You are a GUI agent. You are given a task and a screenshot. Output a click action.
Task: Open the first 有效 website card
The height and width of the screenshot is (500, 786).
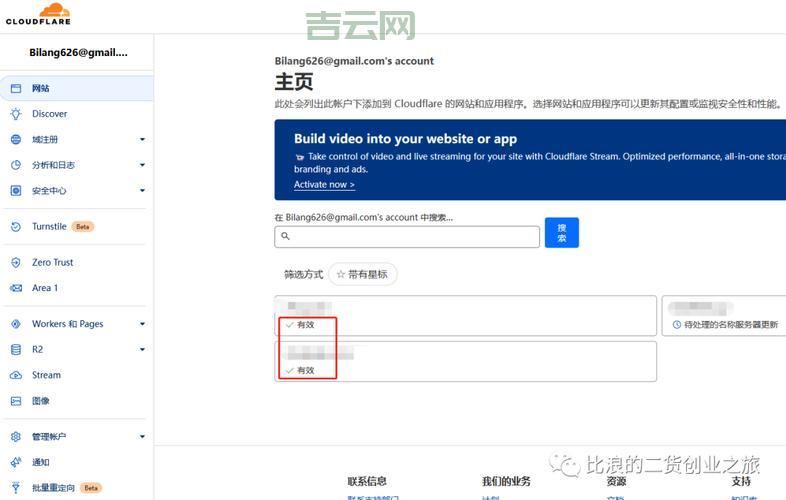[465, 316]
